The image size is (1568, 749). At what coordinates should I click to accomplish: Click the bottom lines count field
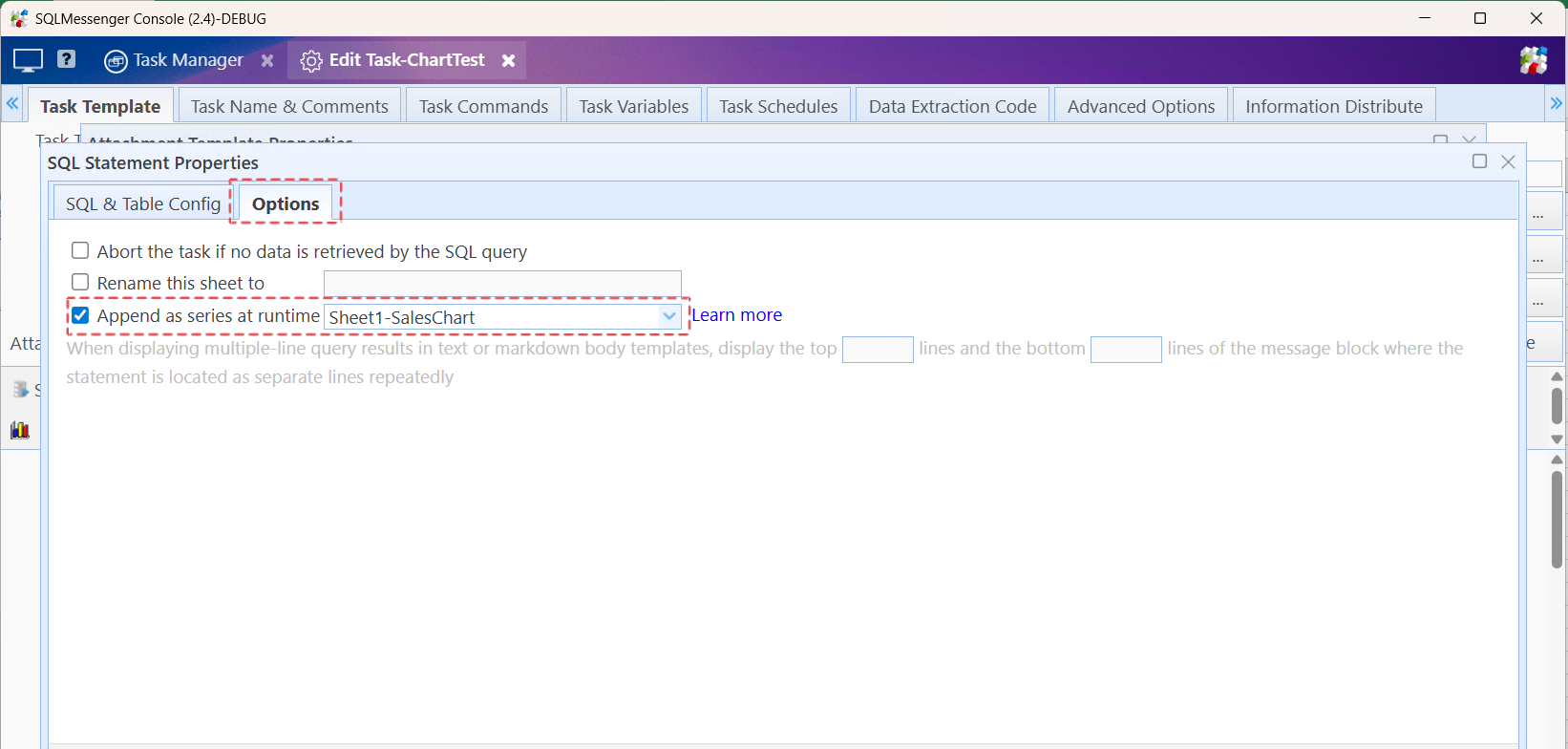[x=1126, y=349]
